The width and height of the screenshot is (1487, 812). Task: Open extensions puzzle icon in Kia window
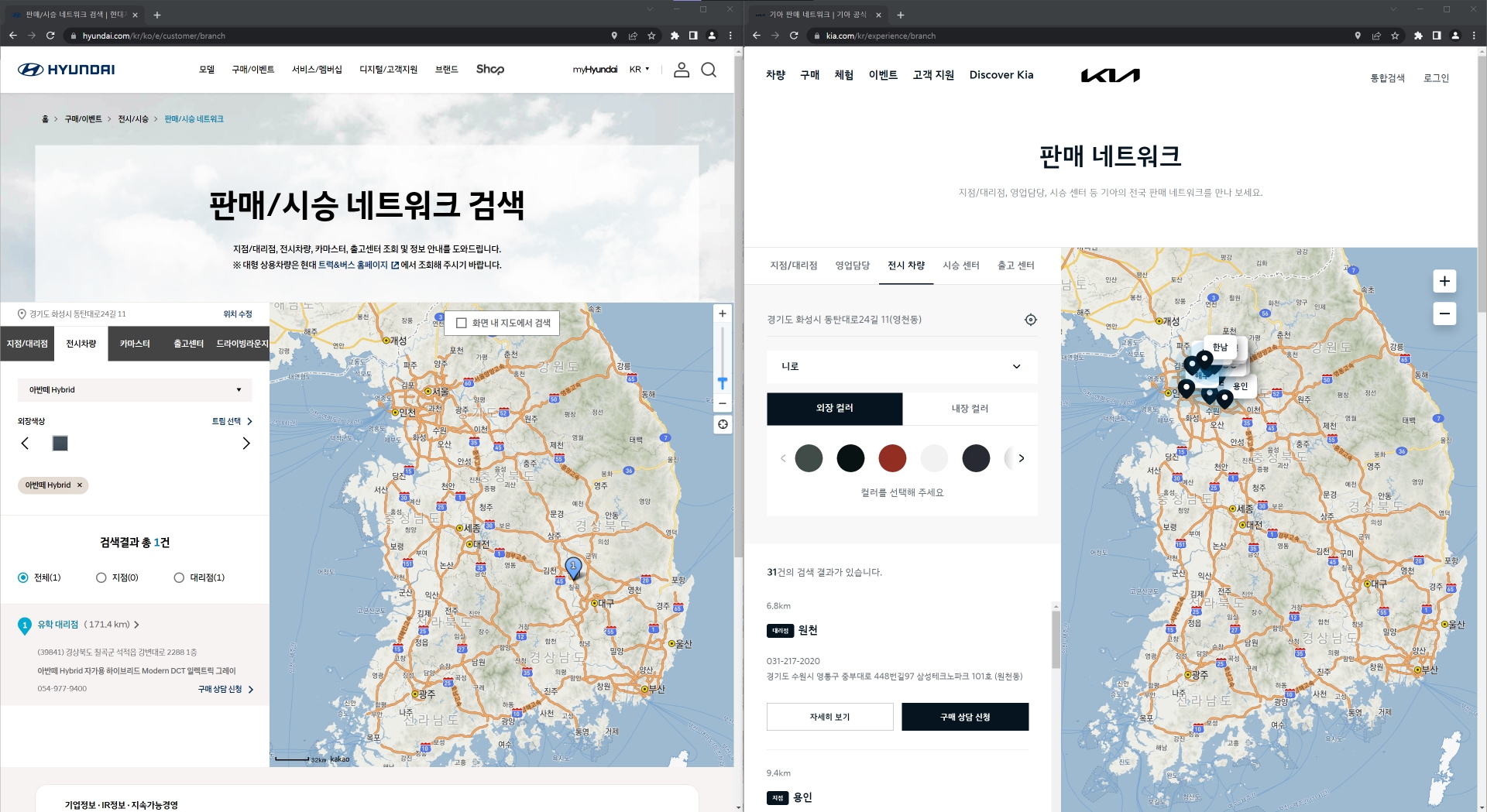(1418, 36)
